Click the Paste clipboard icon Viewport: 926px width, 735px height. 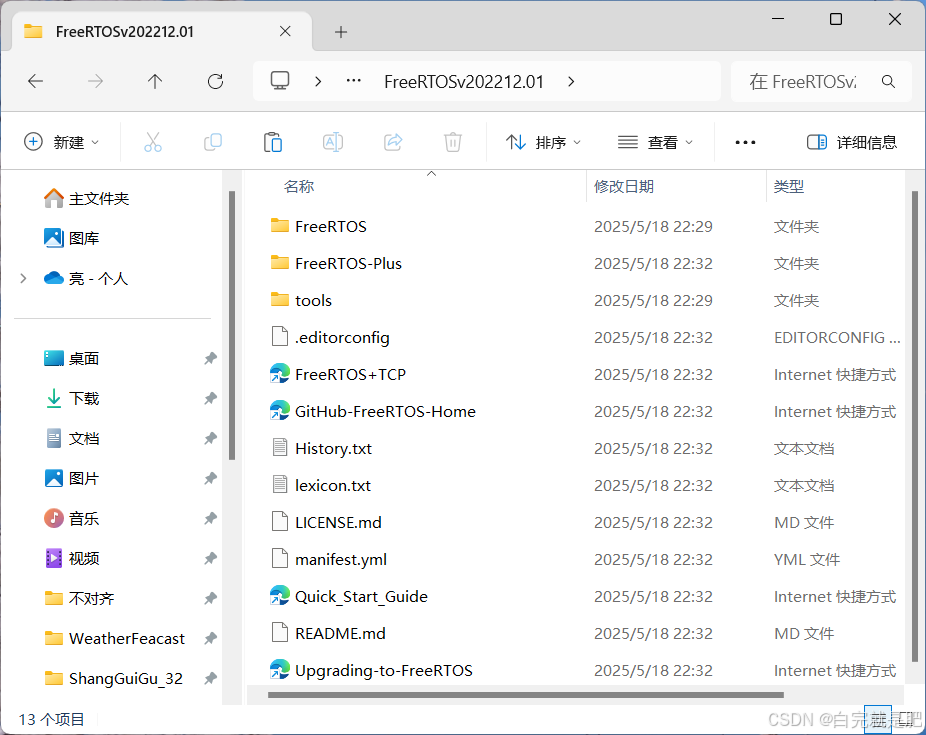coord(273,142)
